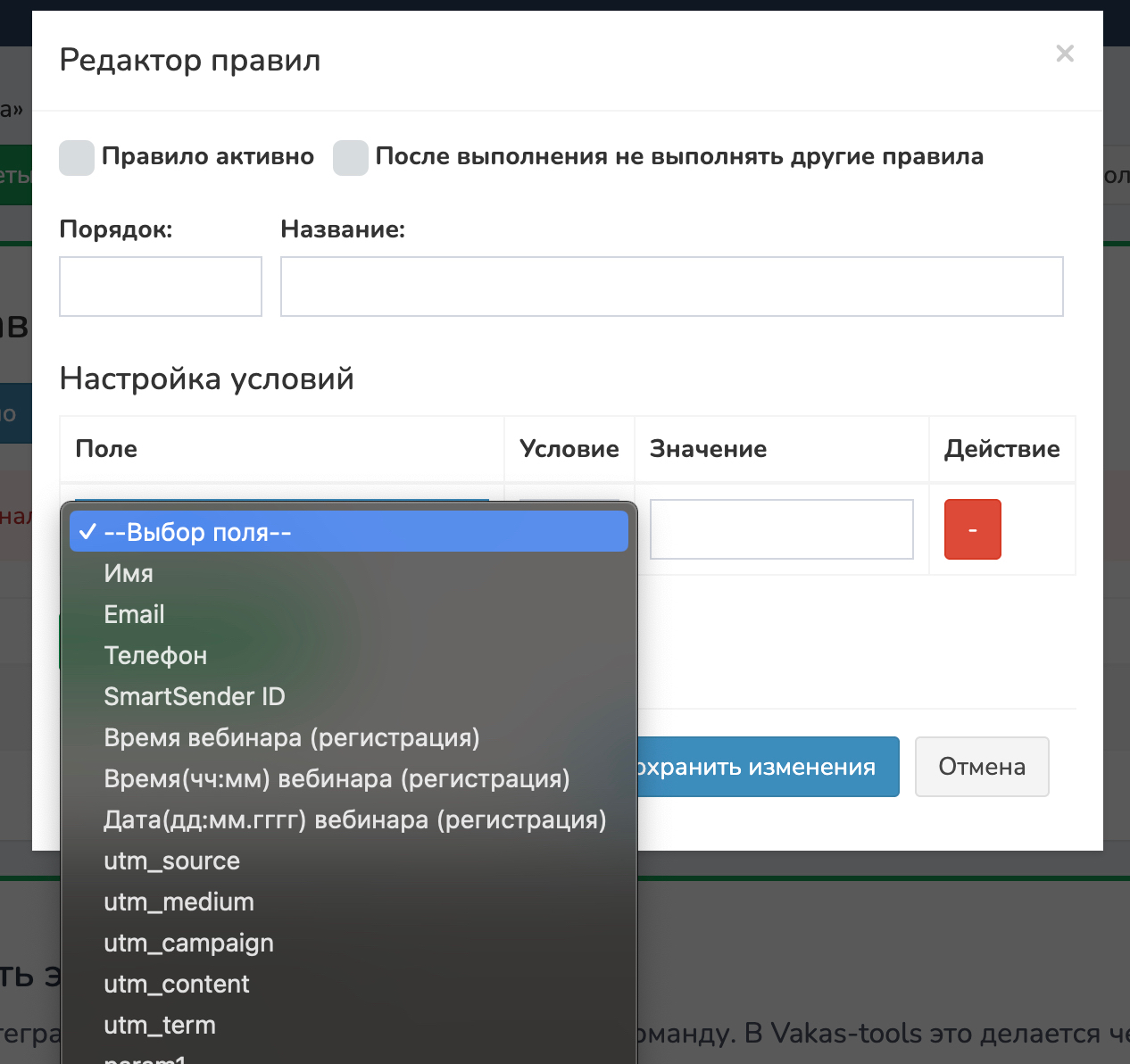Pick 'Время(чч:мм) вебинара (регистрация)' option
Screen dimensions: 1130x1064
click(337, 778)
